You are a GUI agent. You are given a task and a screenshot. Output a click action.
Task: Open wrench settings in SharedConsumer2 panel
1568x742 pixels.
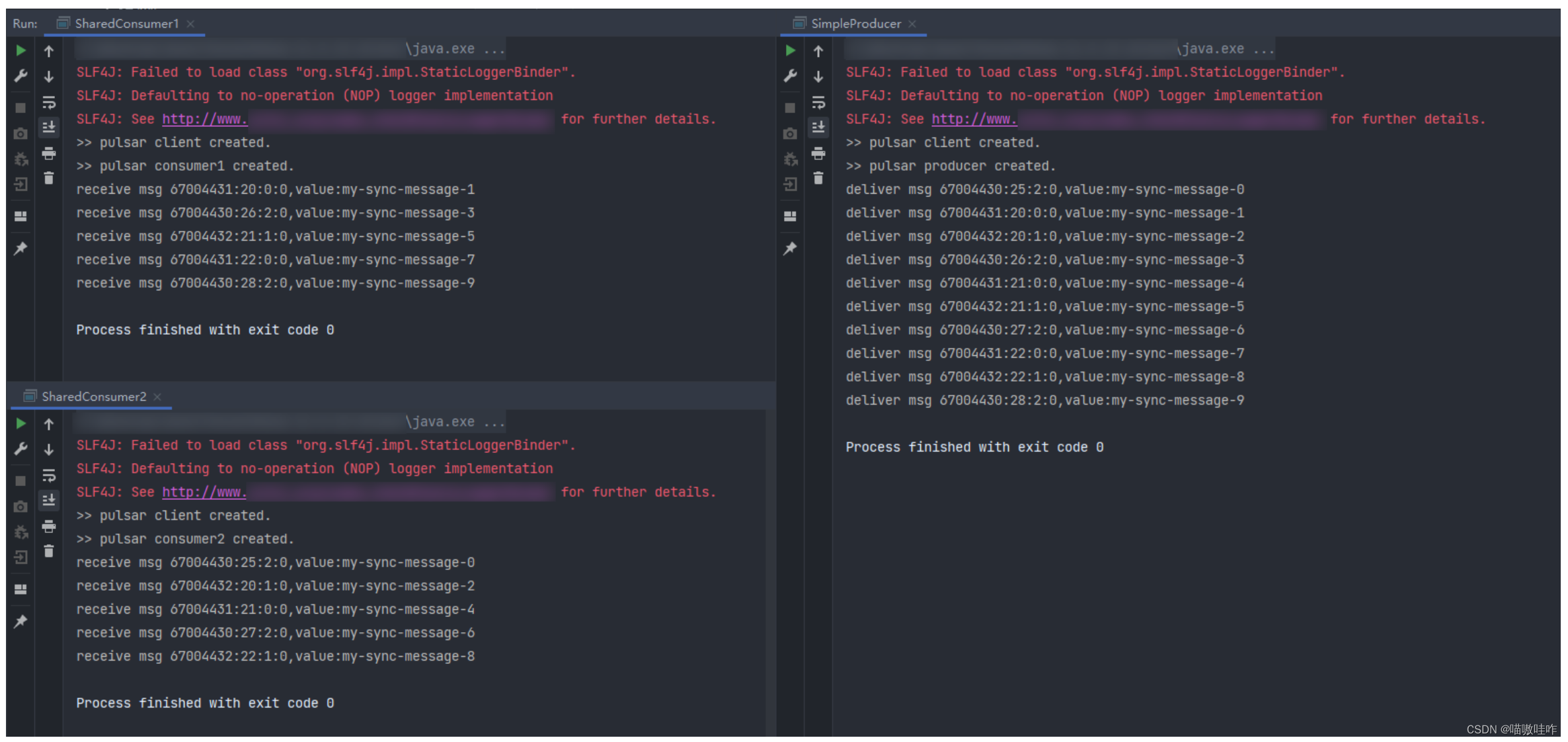[20, 449]
